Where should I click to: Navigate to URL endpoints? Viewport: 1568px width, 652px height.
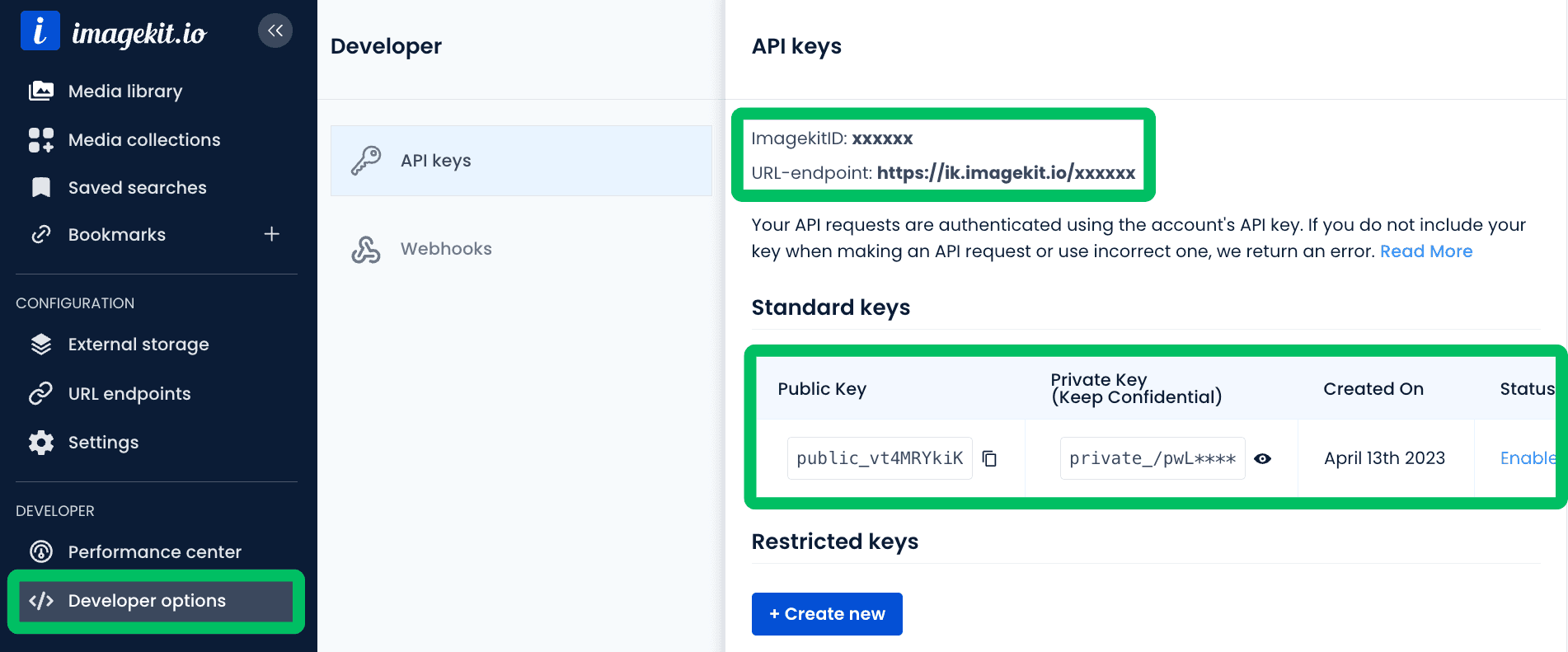click(129, 394)
